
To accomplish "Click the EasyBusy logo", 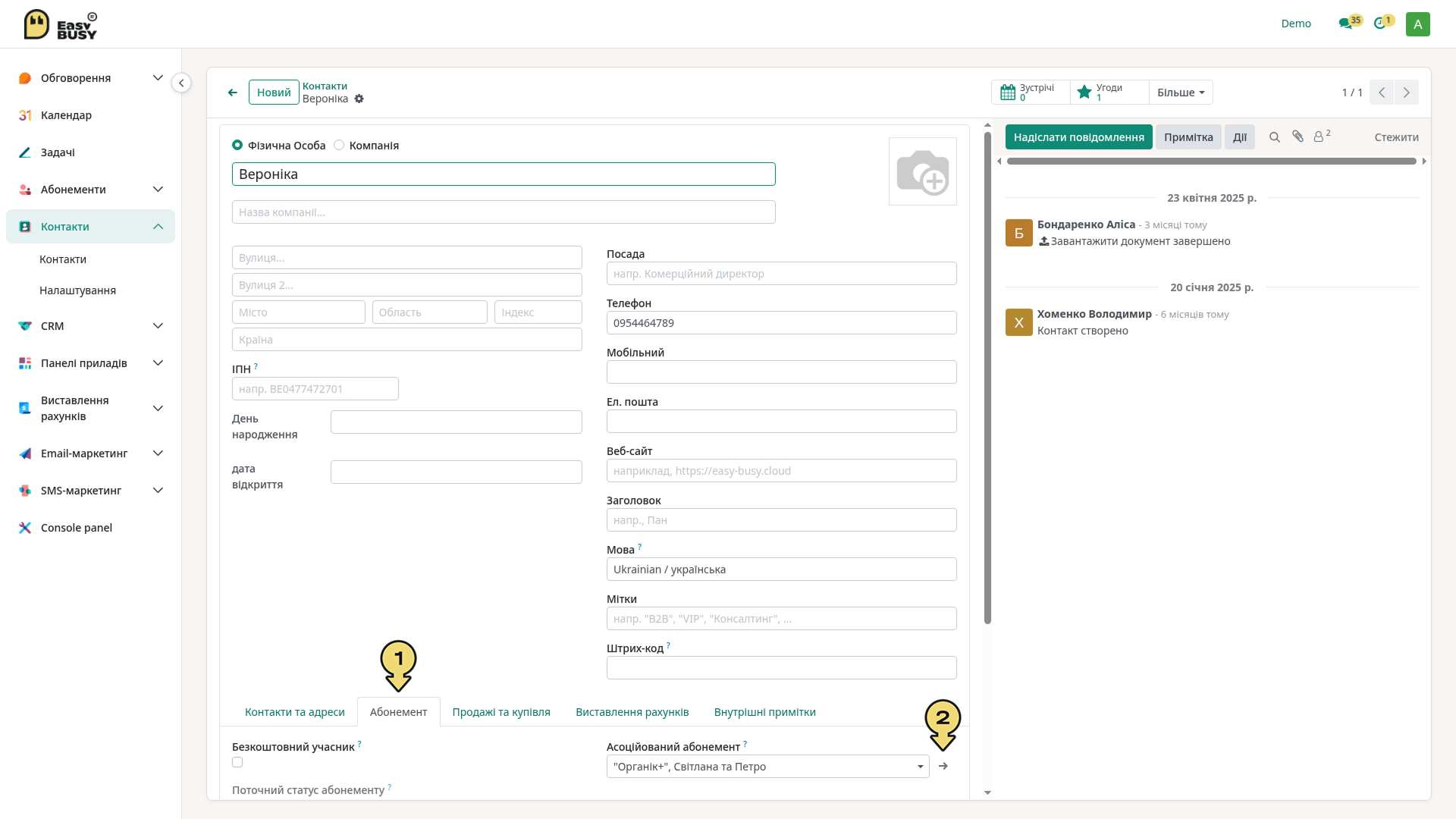I will [61, 24].
